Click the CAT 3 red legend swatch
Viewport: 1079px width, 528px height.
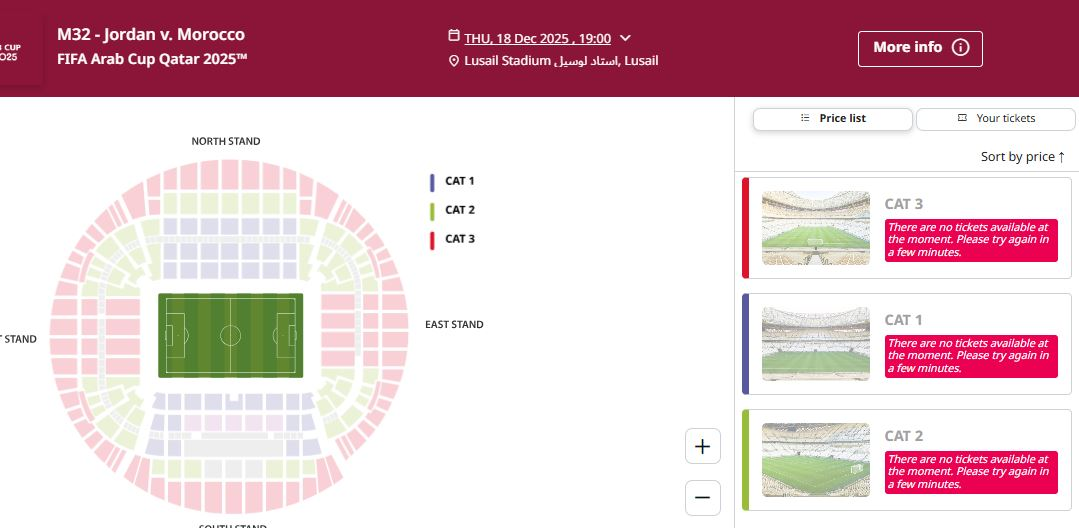(x=431, y=240)
